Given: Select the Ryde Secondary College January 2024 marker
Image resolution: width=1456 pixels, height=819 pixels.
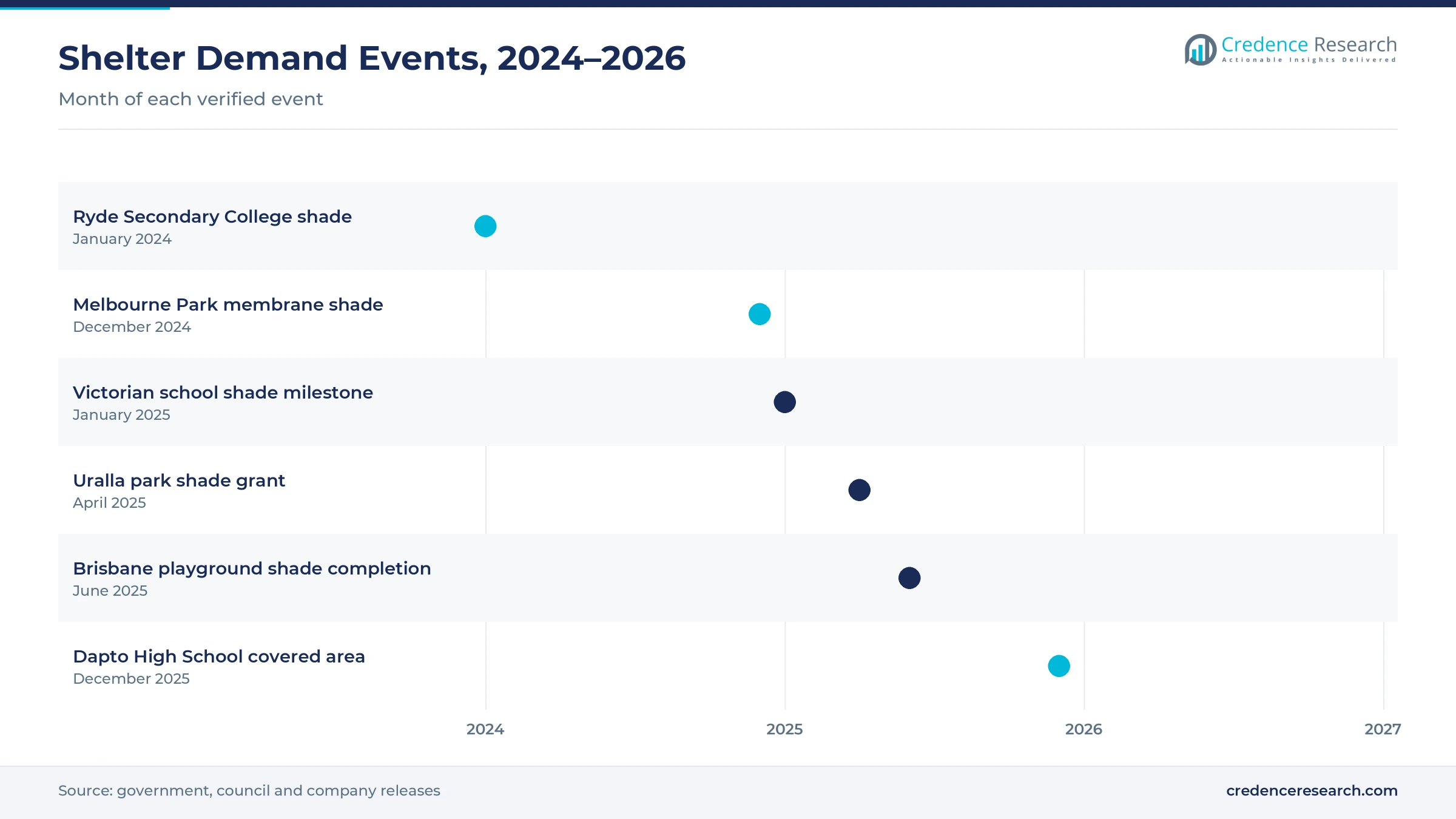Looking at the screenshot, I should tap(485, 226).
